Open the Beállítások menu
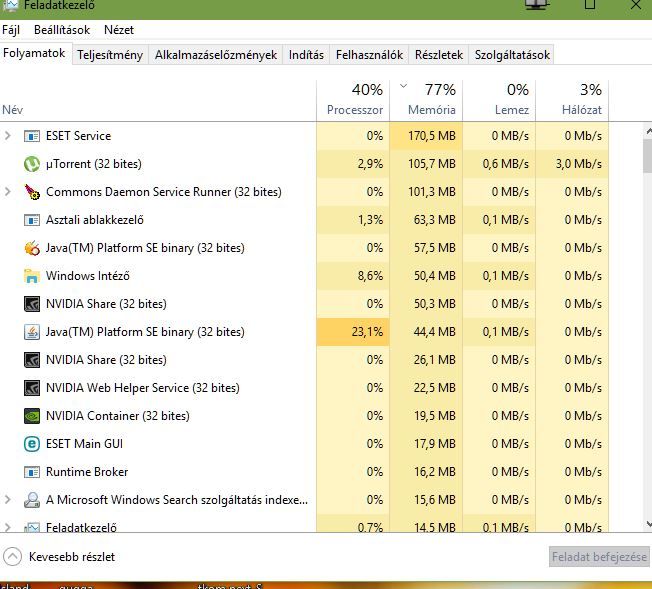The width and height of the screenshot is (652, 589). 62,30
